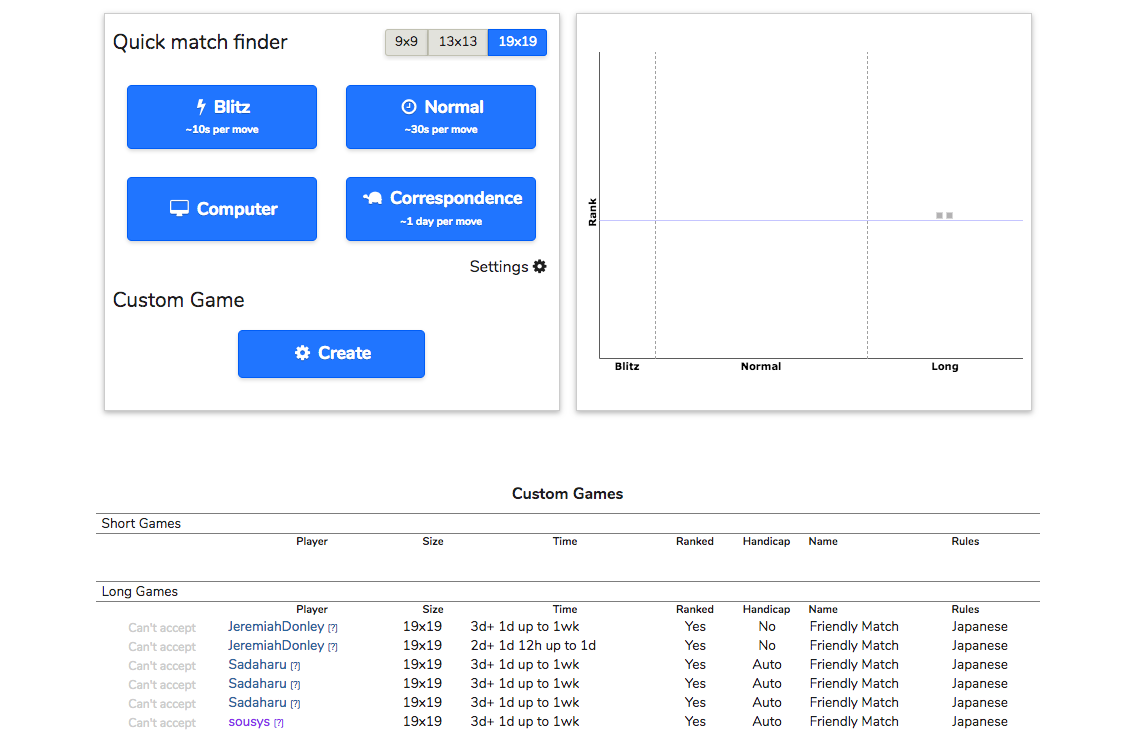Viewport: 1139px width, 736px height.
Task: Click rank question mark beside sousys
Action: tap(279, 723)
